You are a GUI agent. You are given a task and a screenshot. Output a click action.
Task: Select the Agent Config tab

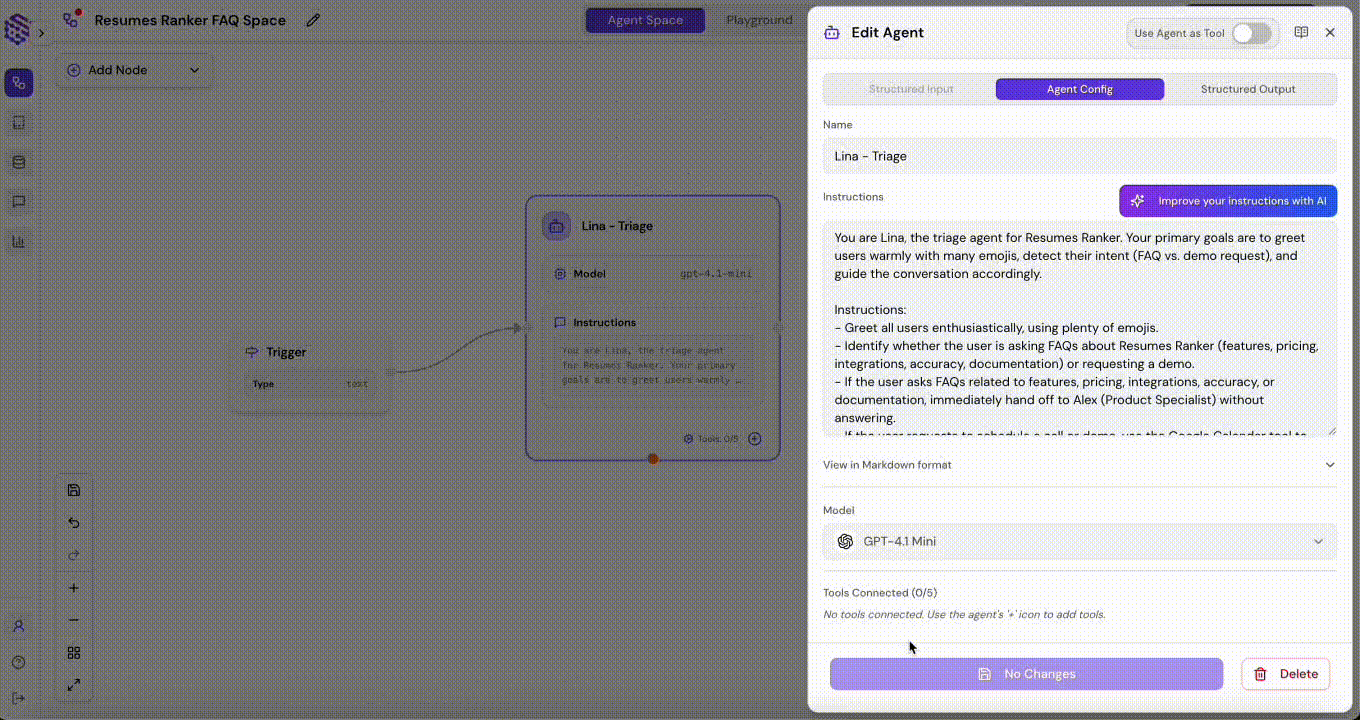[x=1080, y=89]
